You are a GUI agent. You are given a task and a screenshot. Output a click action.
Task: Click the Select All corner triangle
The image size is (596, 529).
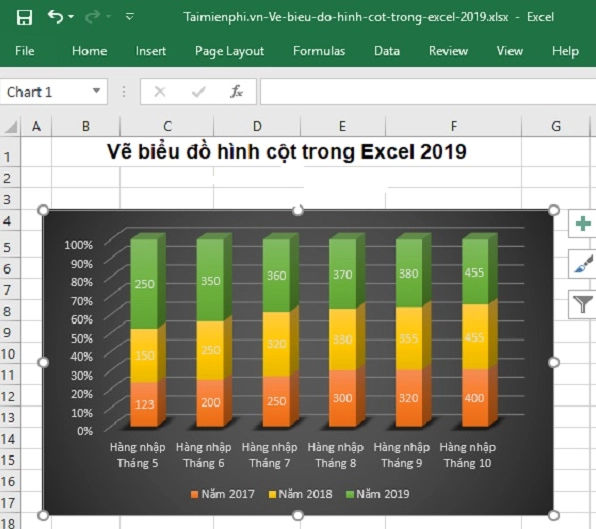tap(11, 126)
